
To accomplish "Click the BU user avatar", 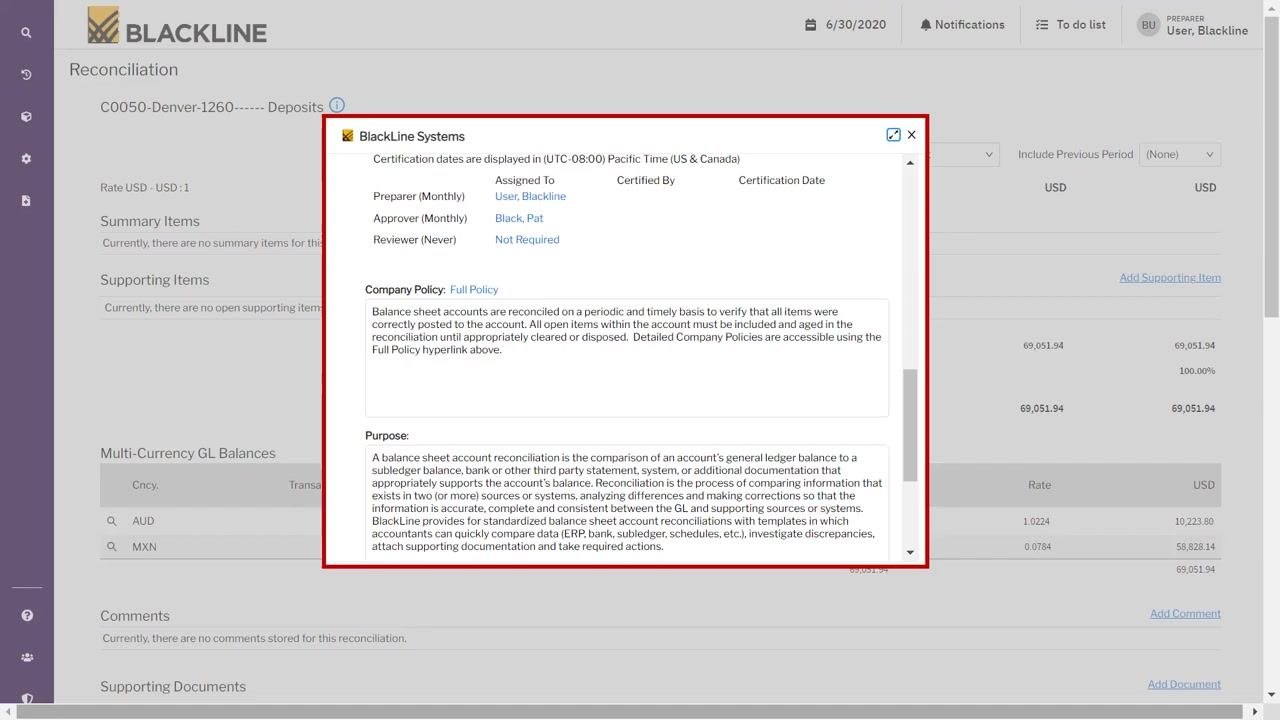I will tap(1148, 25).
